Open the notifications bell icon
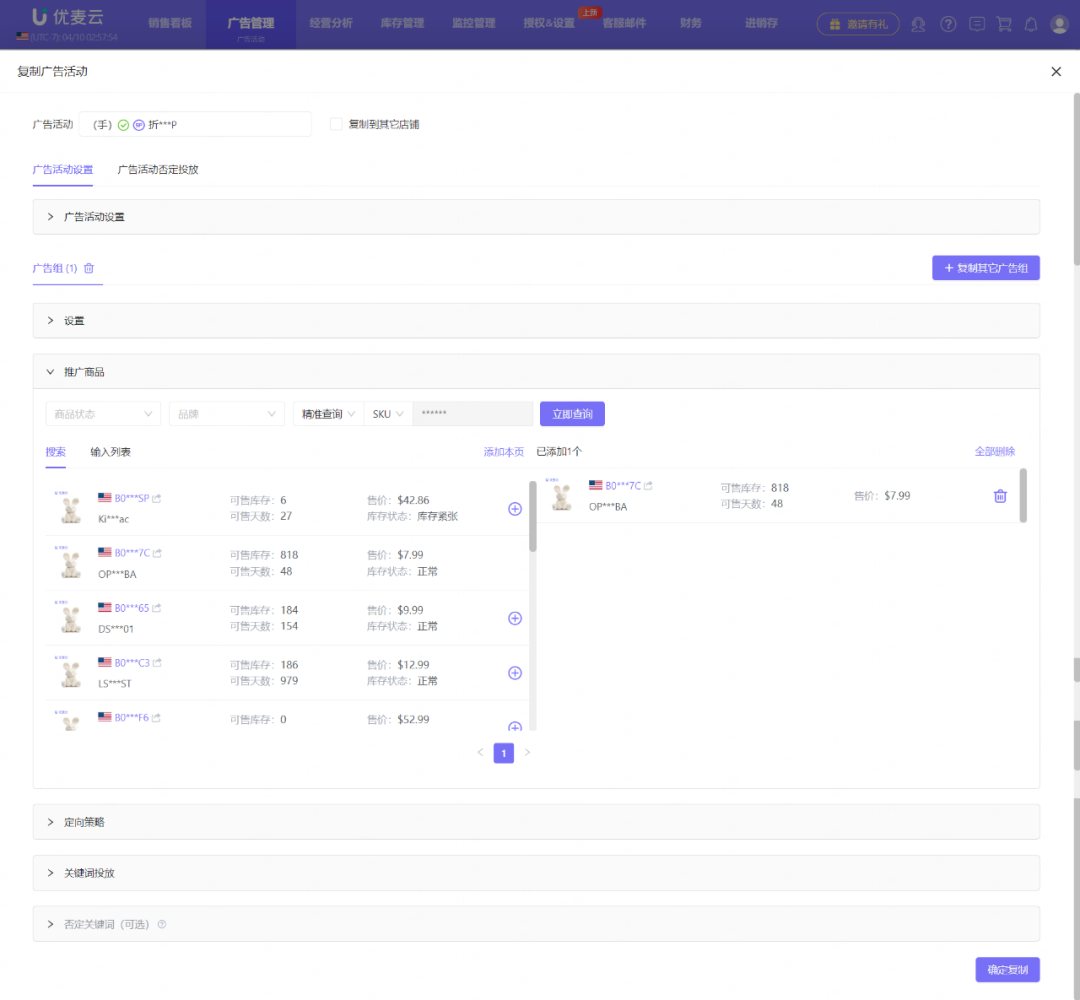 click(x=1031, y=25)
